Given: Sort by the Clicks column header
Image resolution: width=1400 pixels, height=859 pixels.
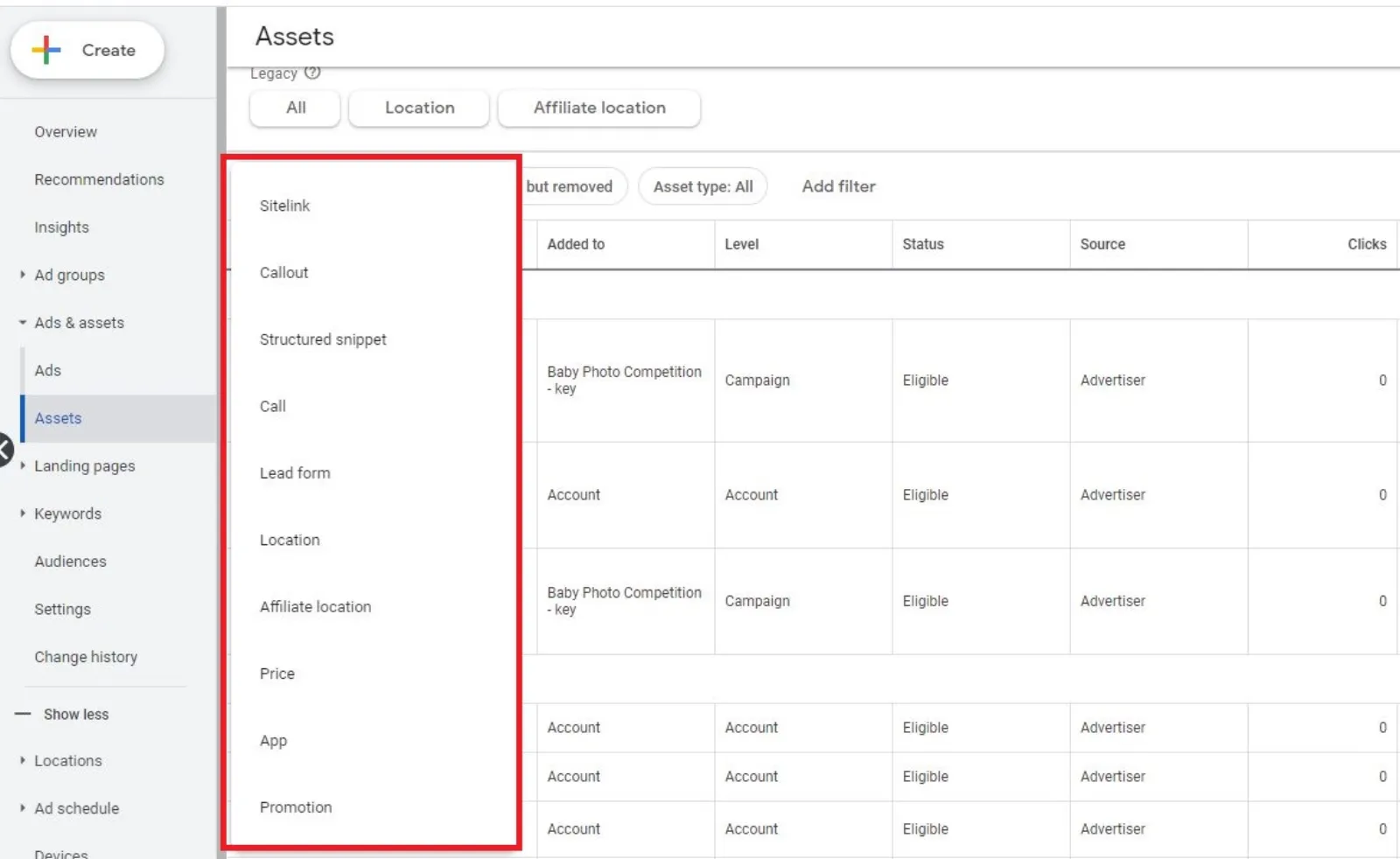Looking at the screenshot, I should [1367, 244].
